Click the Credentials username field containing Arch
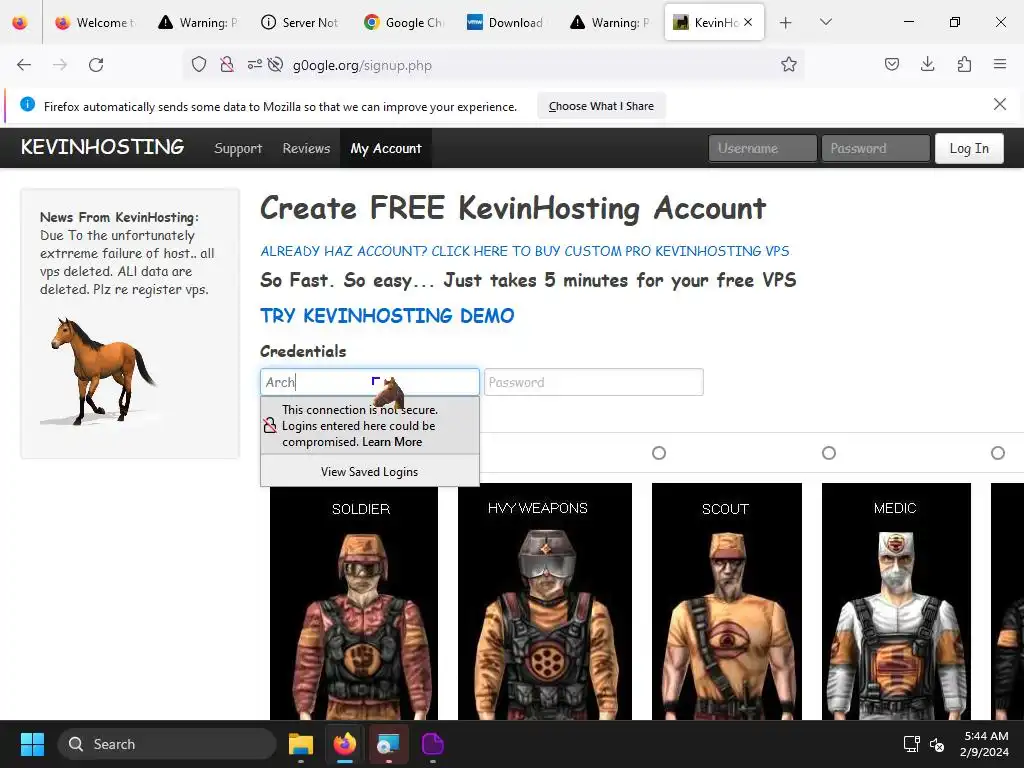 click(x=370, y=382)
